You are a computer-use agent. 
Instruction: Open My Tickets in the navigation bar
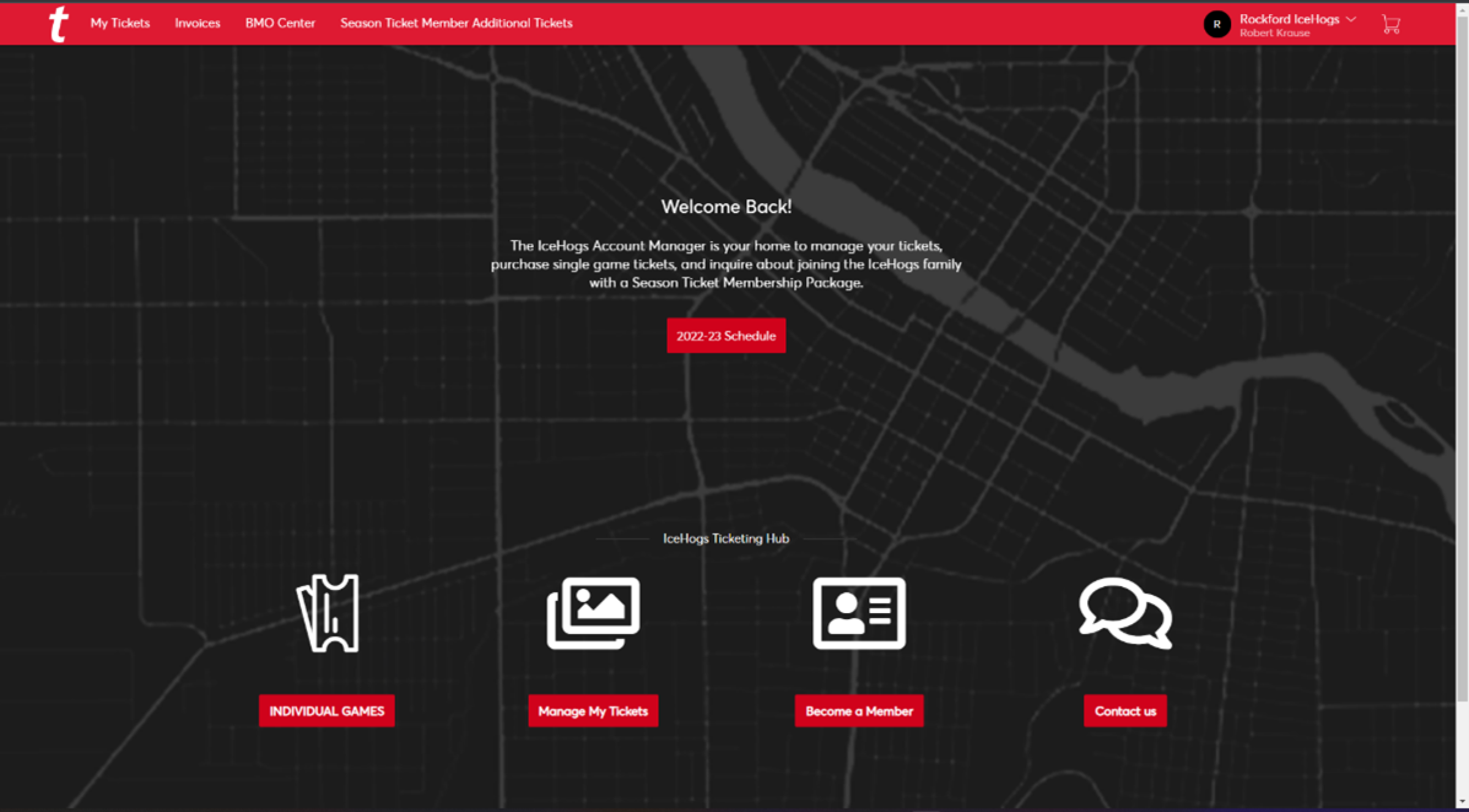point(120,23)
